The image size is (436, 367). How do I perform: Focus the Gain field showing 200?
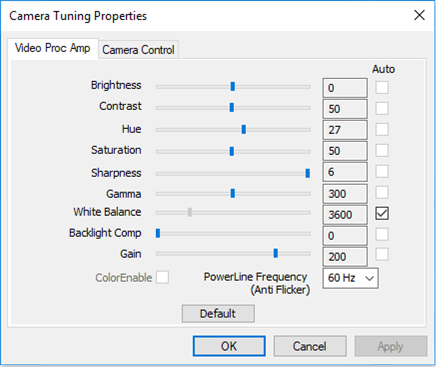345,257
